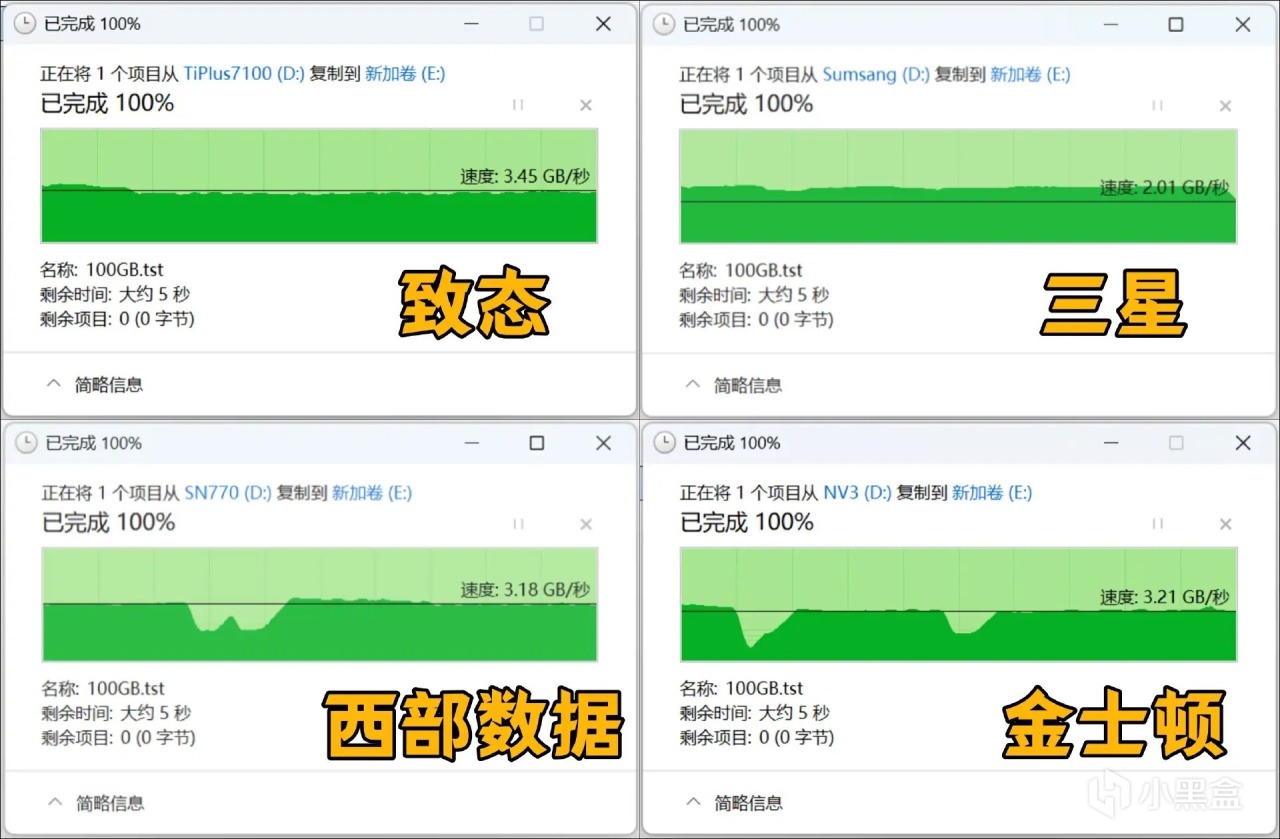Cancel the SN770 copy with the small X
1280x839 pixels.
[586, 524]
